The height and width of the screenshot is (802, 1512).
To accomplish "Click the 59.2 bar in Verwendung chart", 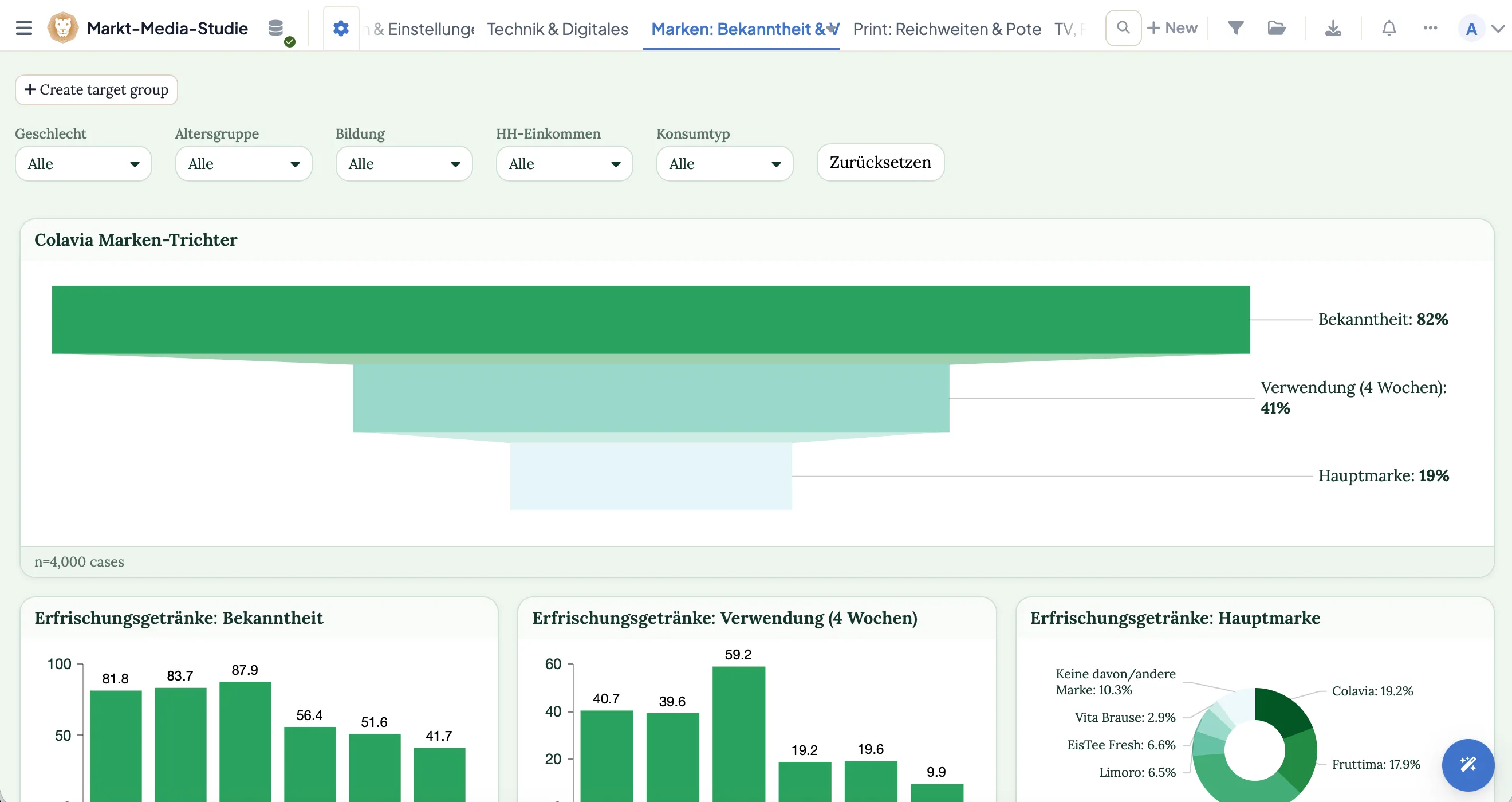I will coord(738,733).
